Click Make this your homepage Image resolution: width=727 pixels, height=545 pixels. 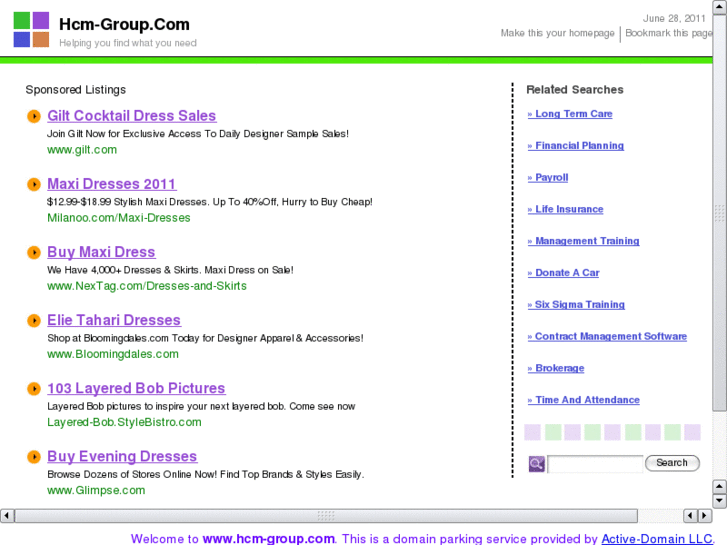coord(557,33)
